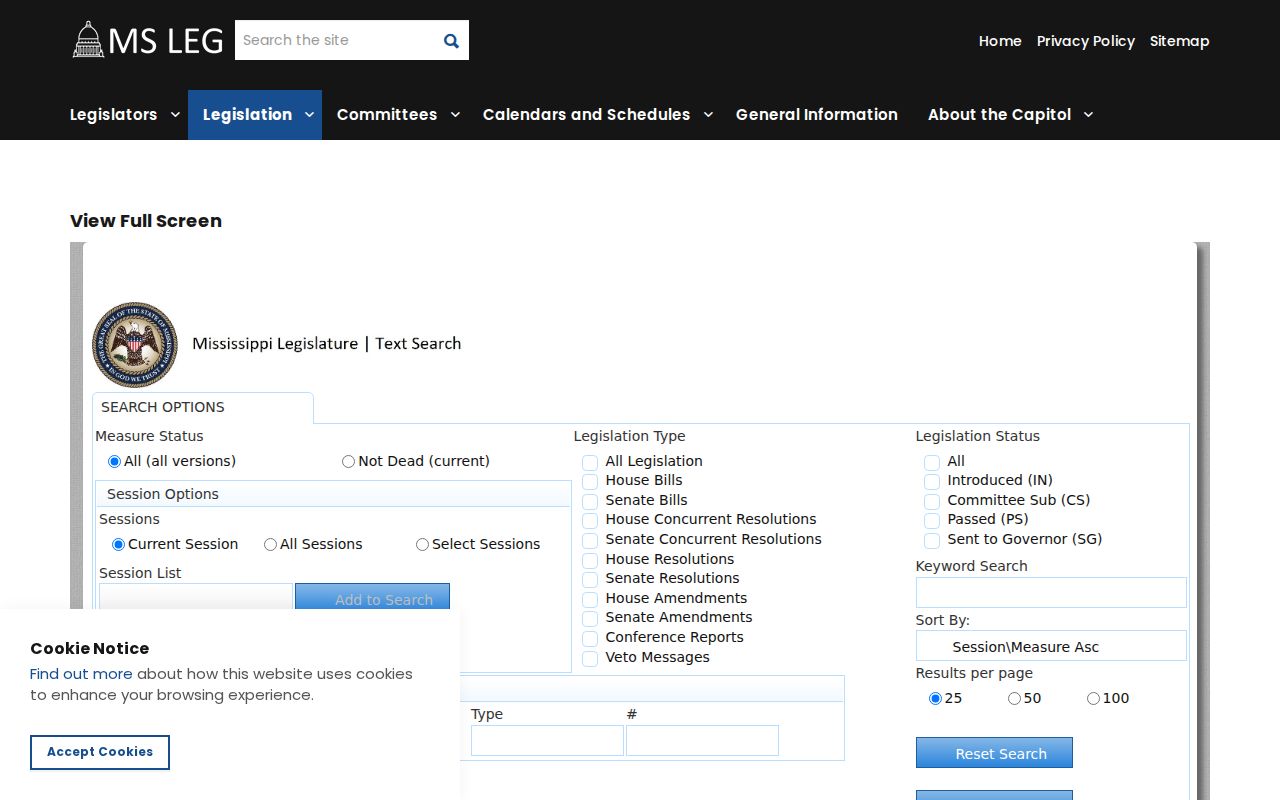Select Not Dead (current) radio button
Image resolution: width=1280 pixels, height=800 pixels.
[x=348, y=462]
